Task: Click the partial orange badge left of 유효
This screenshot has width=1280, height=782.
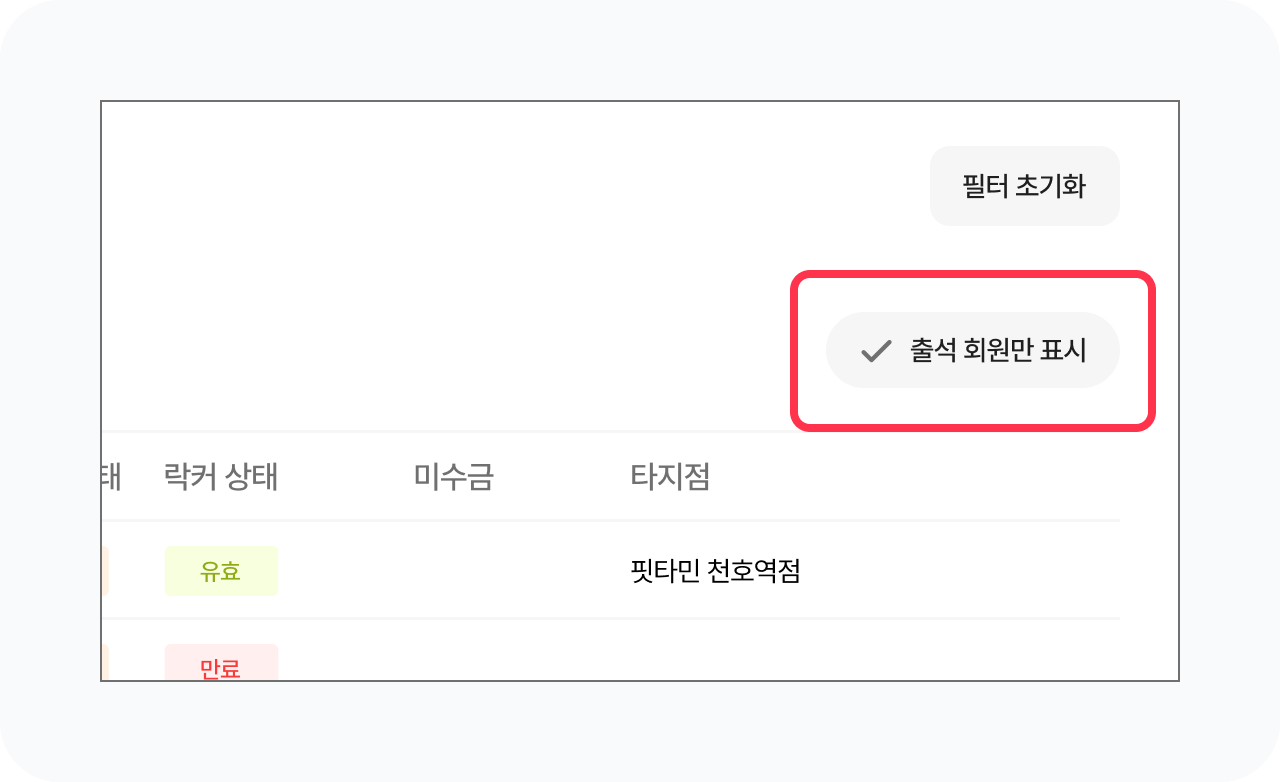Action: tap(104, 571)
